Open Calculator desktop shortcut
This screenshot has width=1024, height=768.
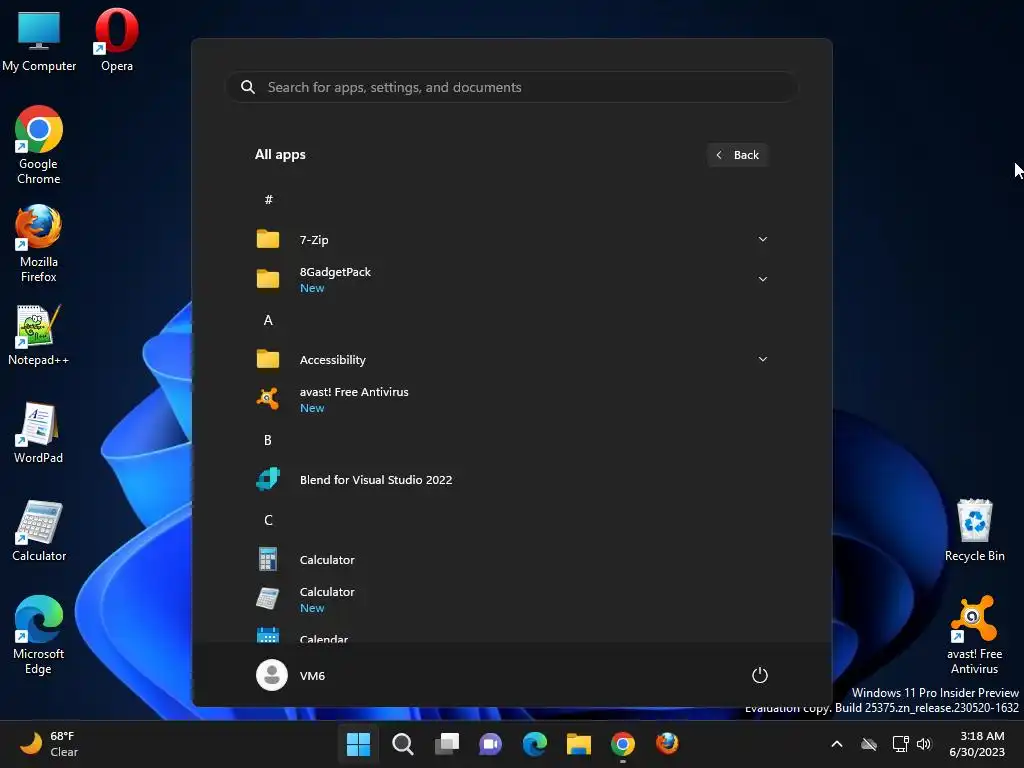coord(39,530)
